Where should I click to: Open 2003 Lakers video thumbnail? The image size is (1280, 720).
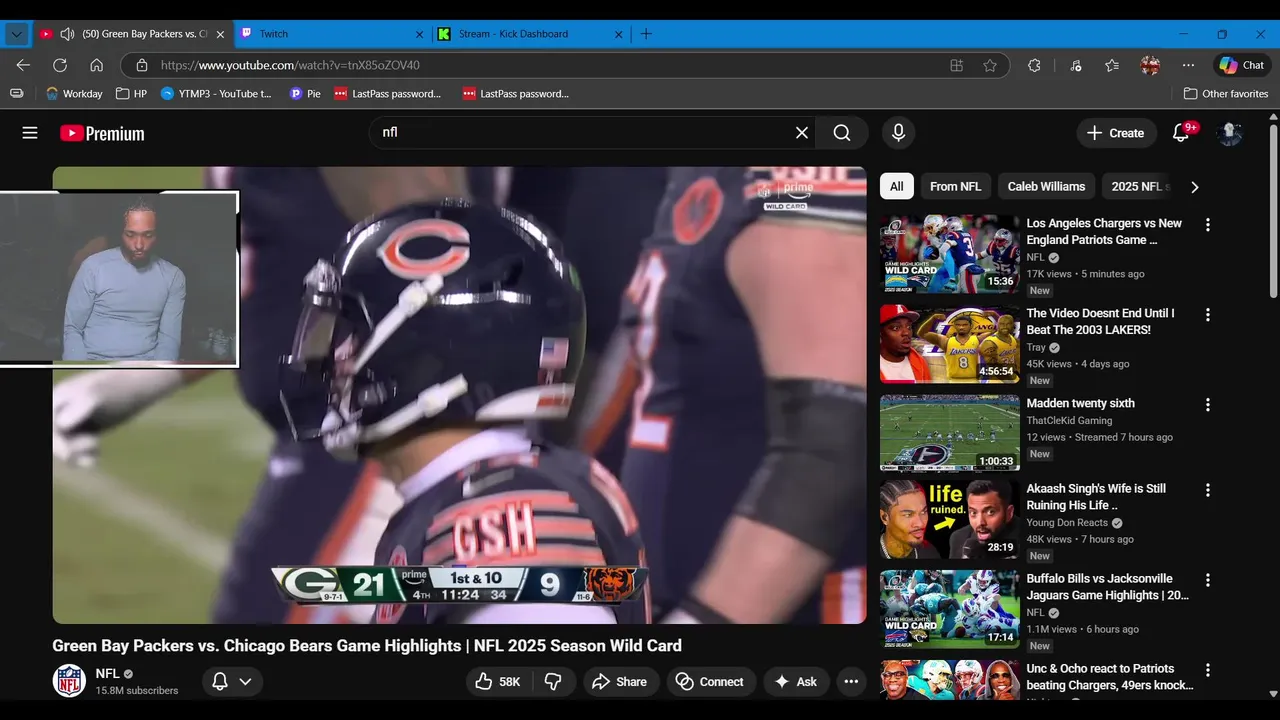pos(950,344)
